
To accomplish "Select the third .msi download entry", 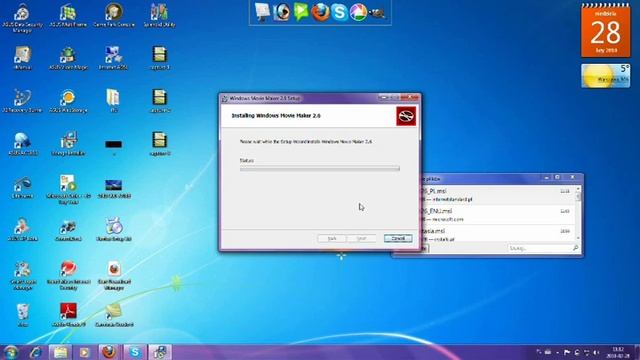I will (x=498, y=234).
